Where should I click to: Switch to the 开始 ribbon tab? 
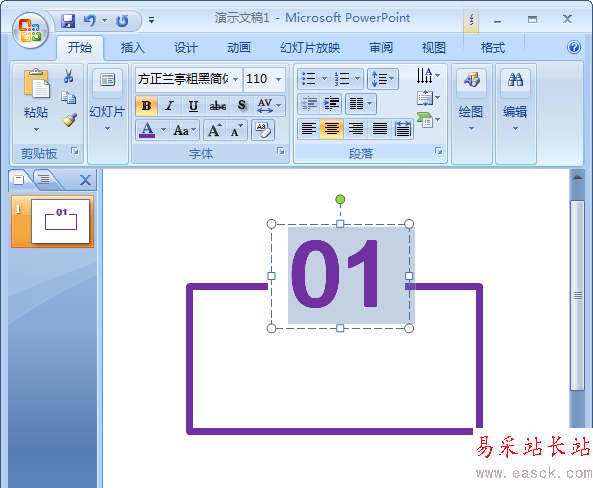80,48
